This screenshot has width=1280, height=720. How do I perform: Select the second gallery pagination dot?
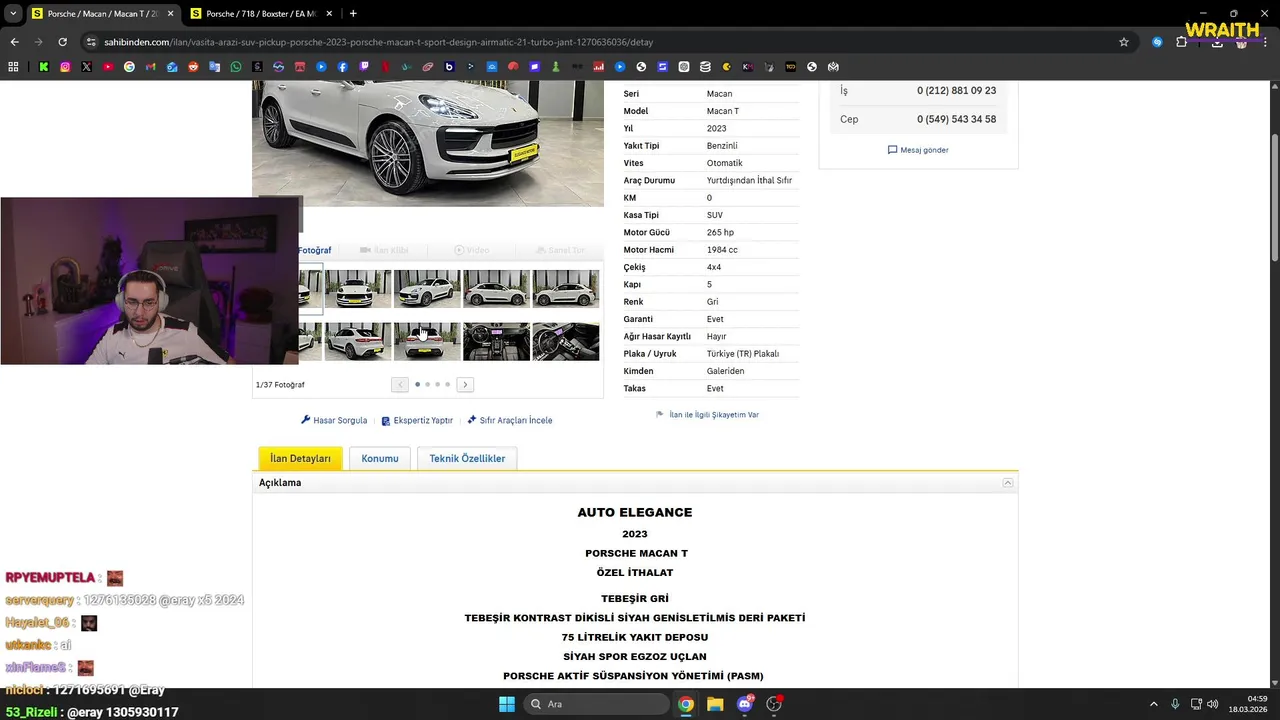pos(427,385)
